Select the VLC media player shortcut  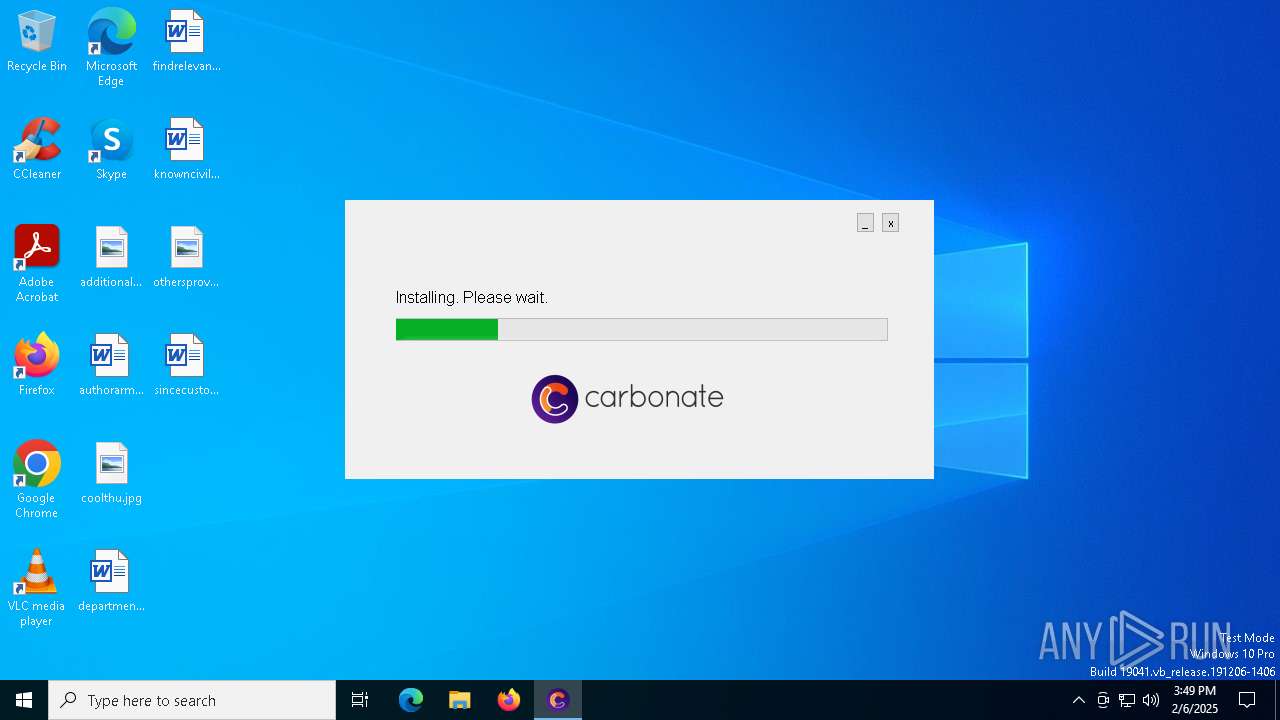[x=37, y=588]
